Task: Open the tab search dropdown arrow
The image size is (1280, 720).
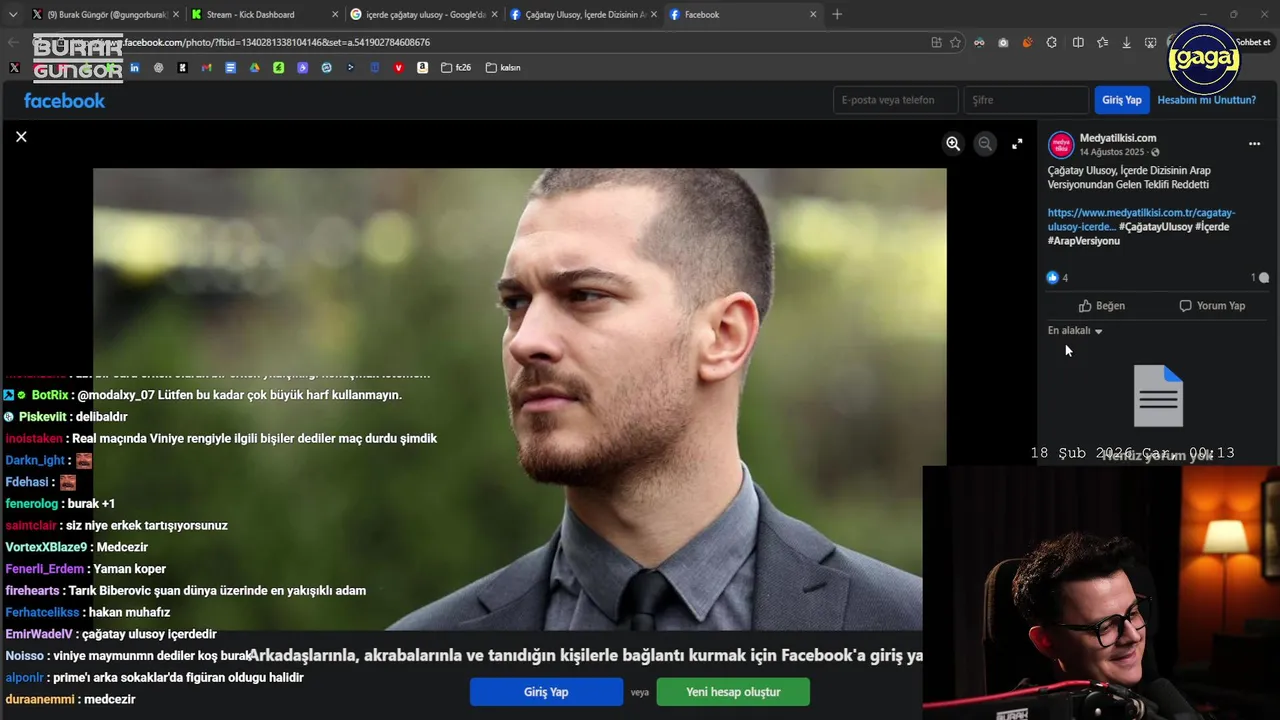Action: pos(12,14)
